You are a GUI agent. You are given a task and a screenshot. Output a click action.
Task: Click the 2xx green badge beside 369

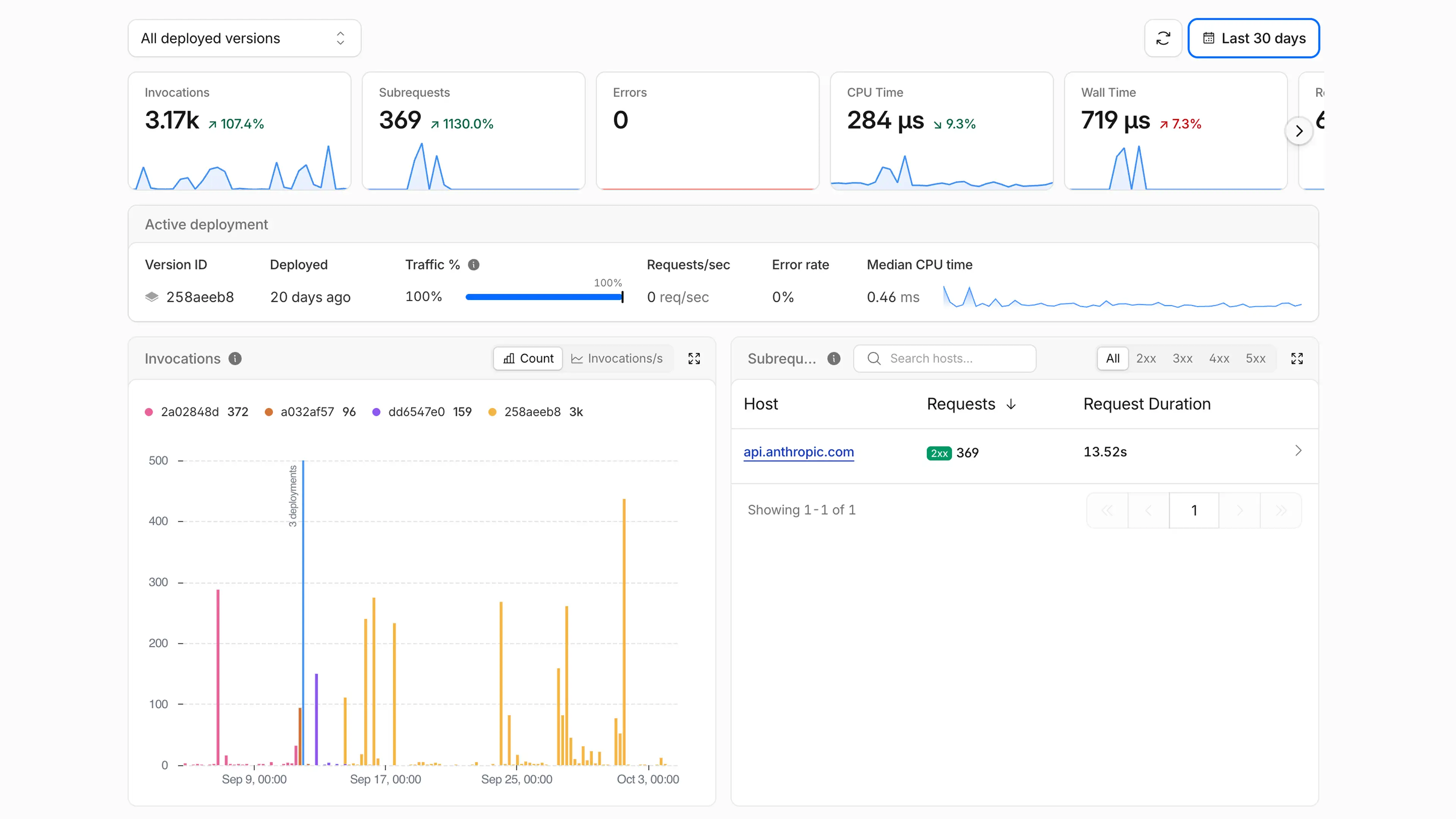coord(939,453)
